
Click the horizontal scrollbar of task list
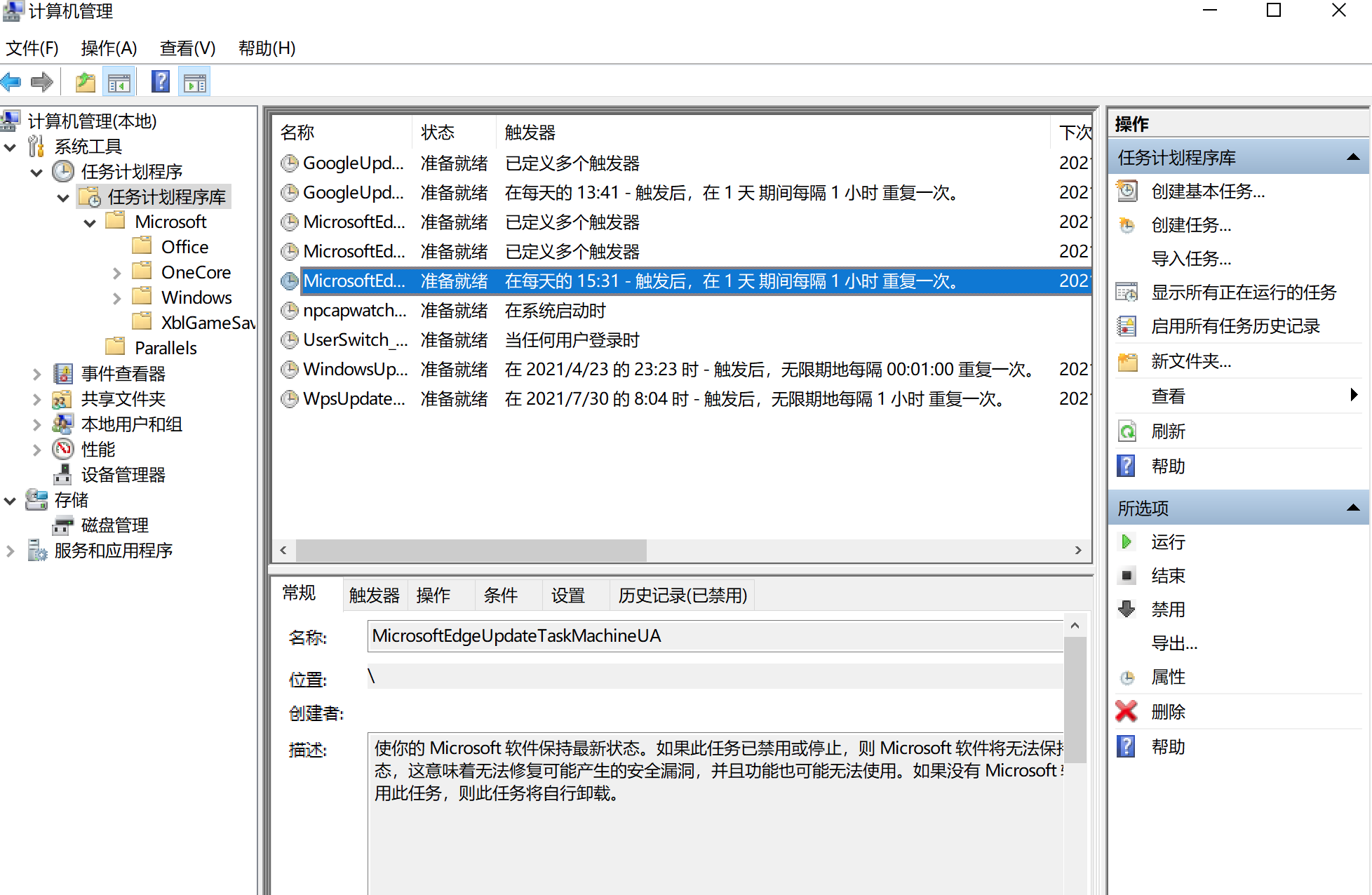pos(471,551)
